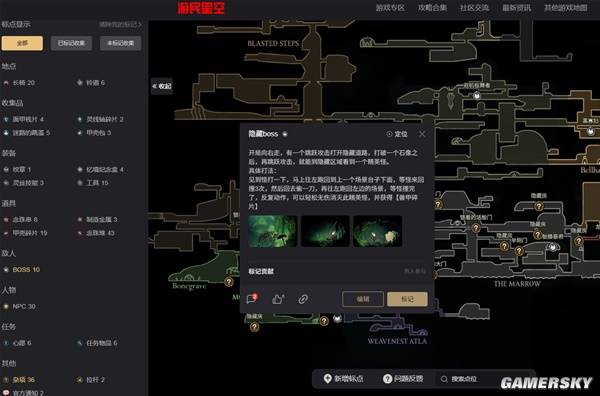
Task: Click the link at top right of sidebar
Action: (x=120, y=24)
